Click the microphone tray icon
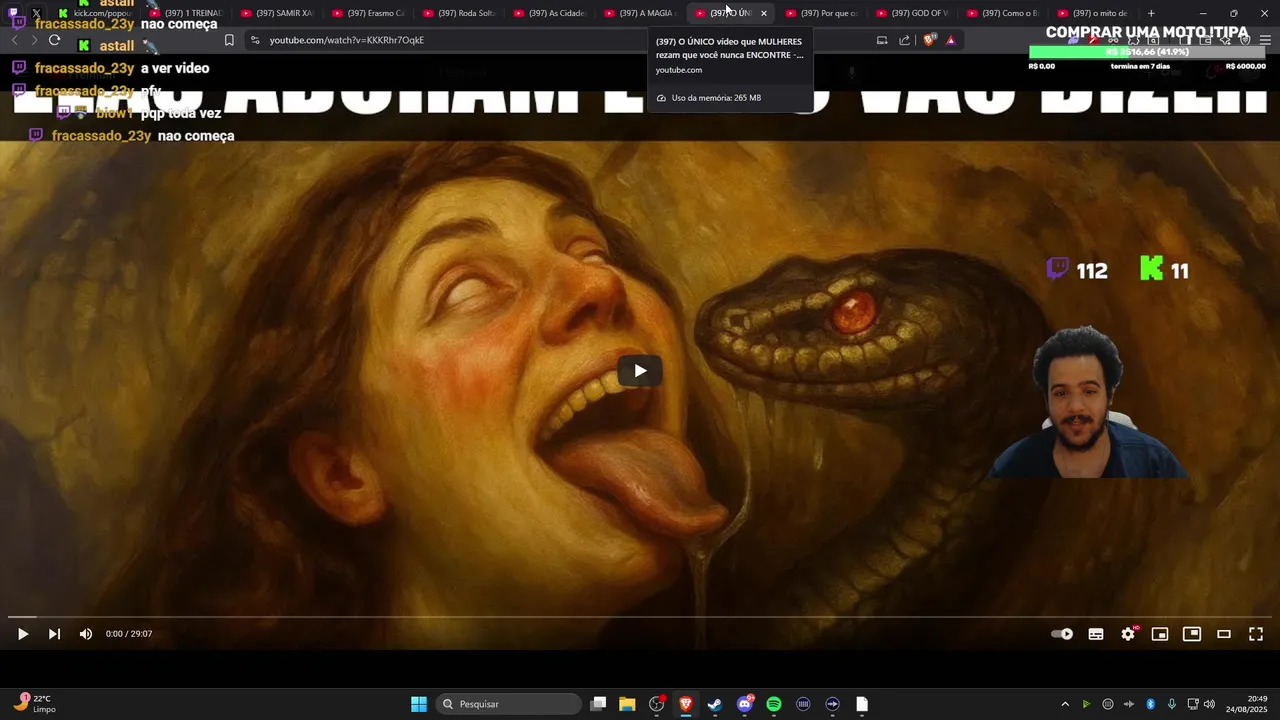The width and height of the screenshot is (1280, 720). [x=1171, y=704]
